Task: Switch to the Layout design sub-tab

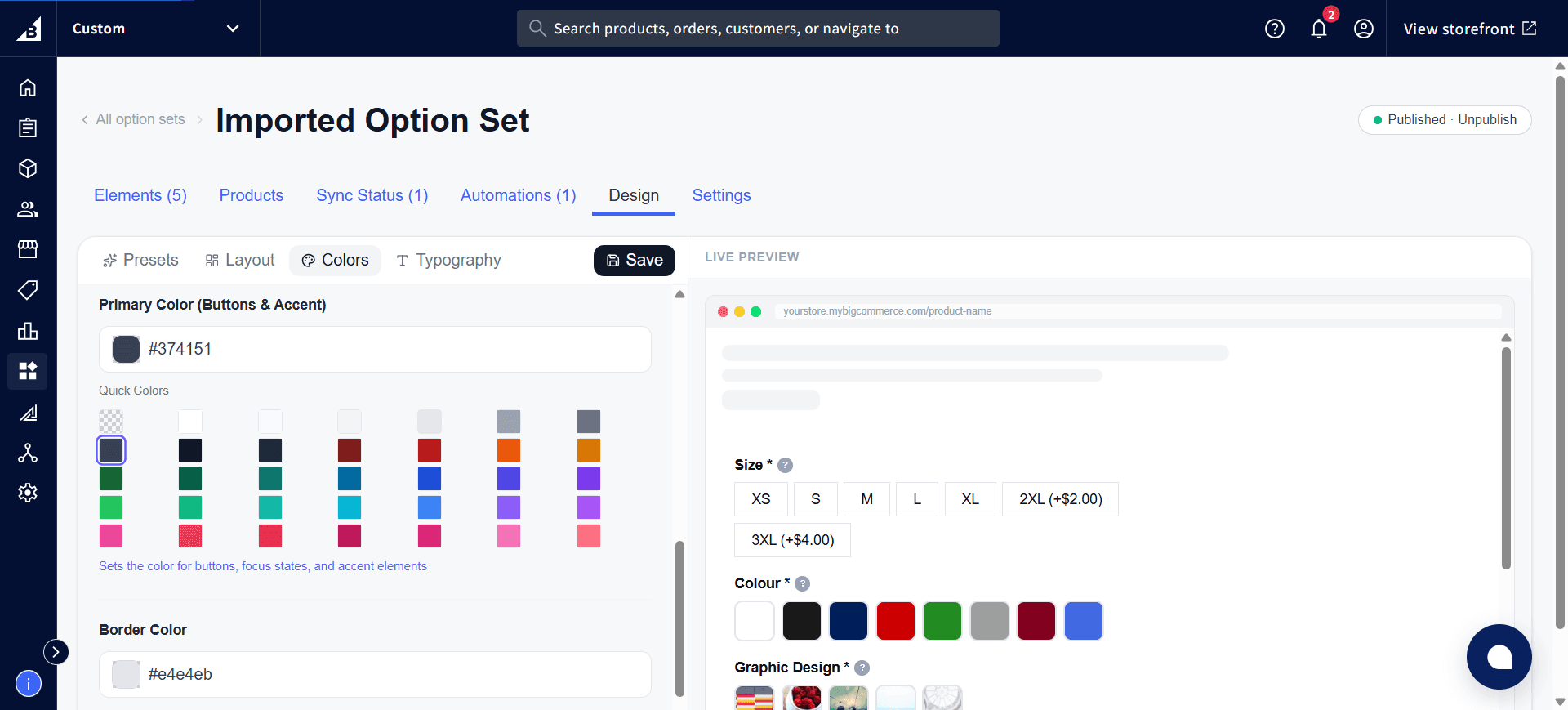Action: [x=240, y=260]
